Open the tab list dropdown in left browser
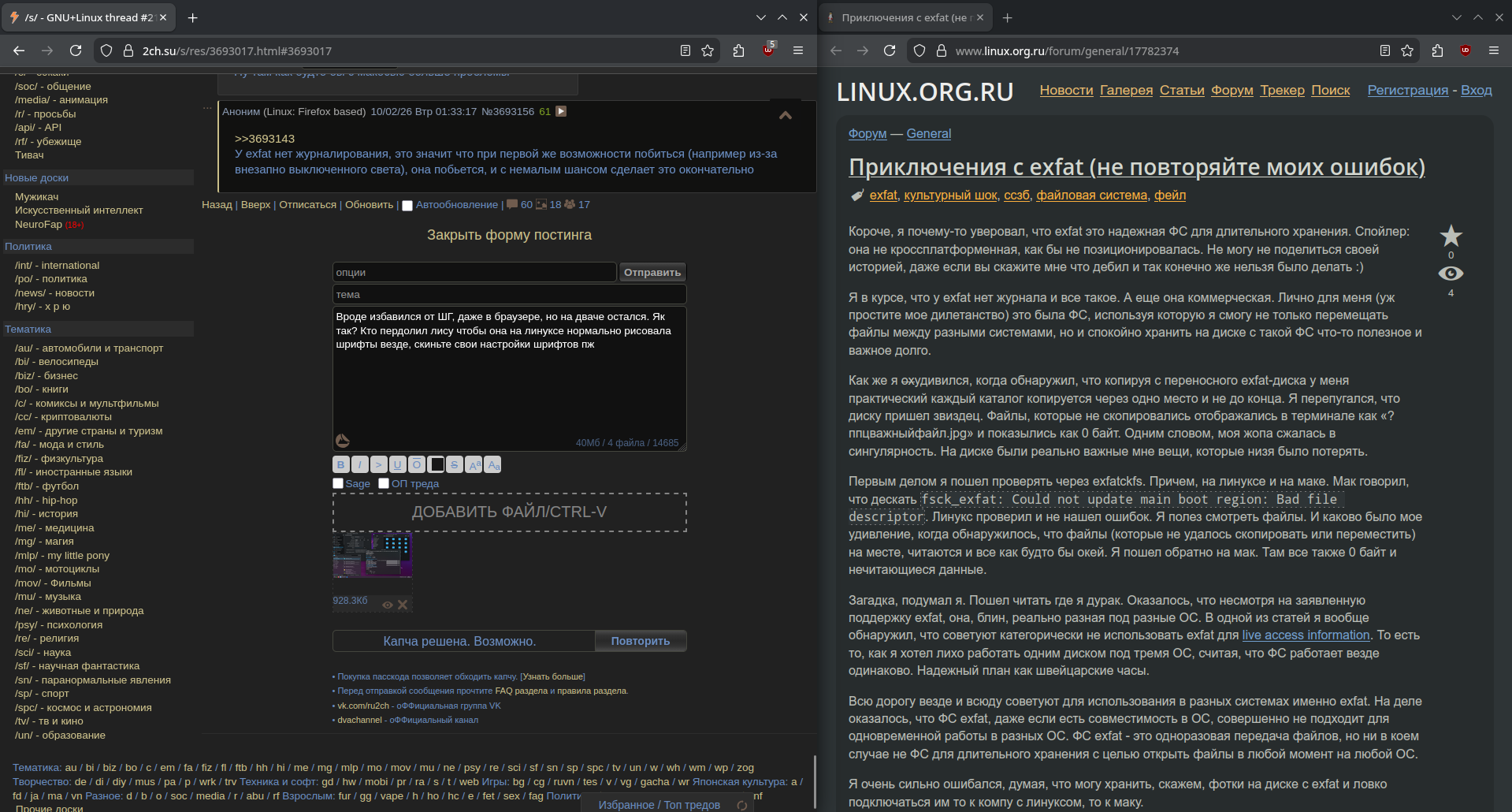This screenshot has width=1512, height=812. click(760, 17)
